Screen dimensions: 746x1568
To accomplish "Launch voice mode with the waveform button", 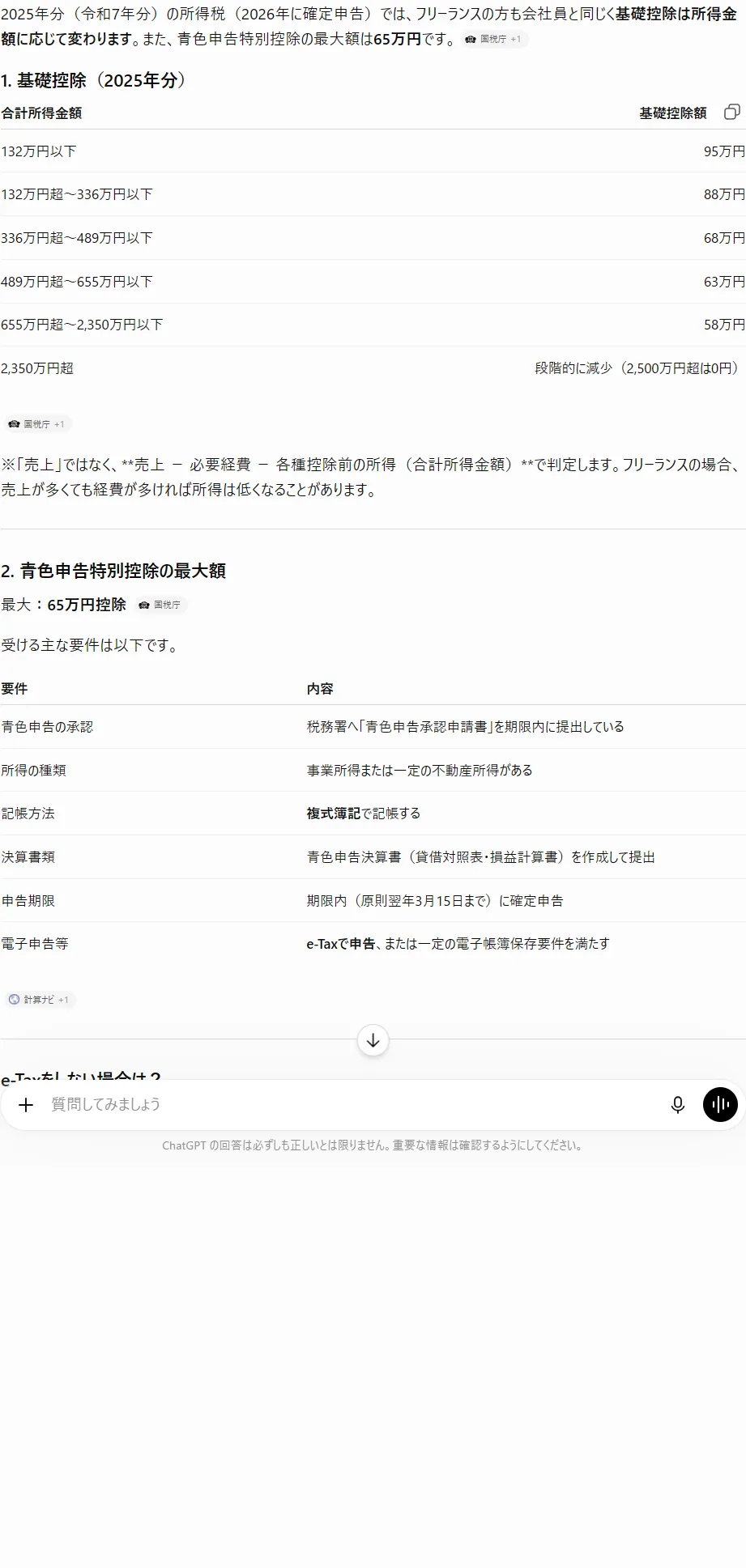I will pos(720,1104).
